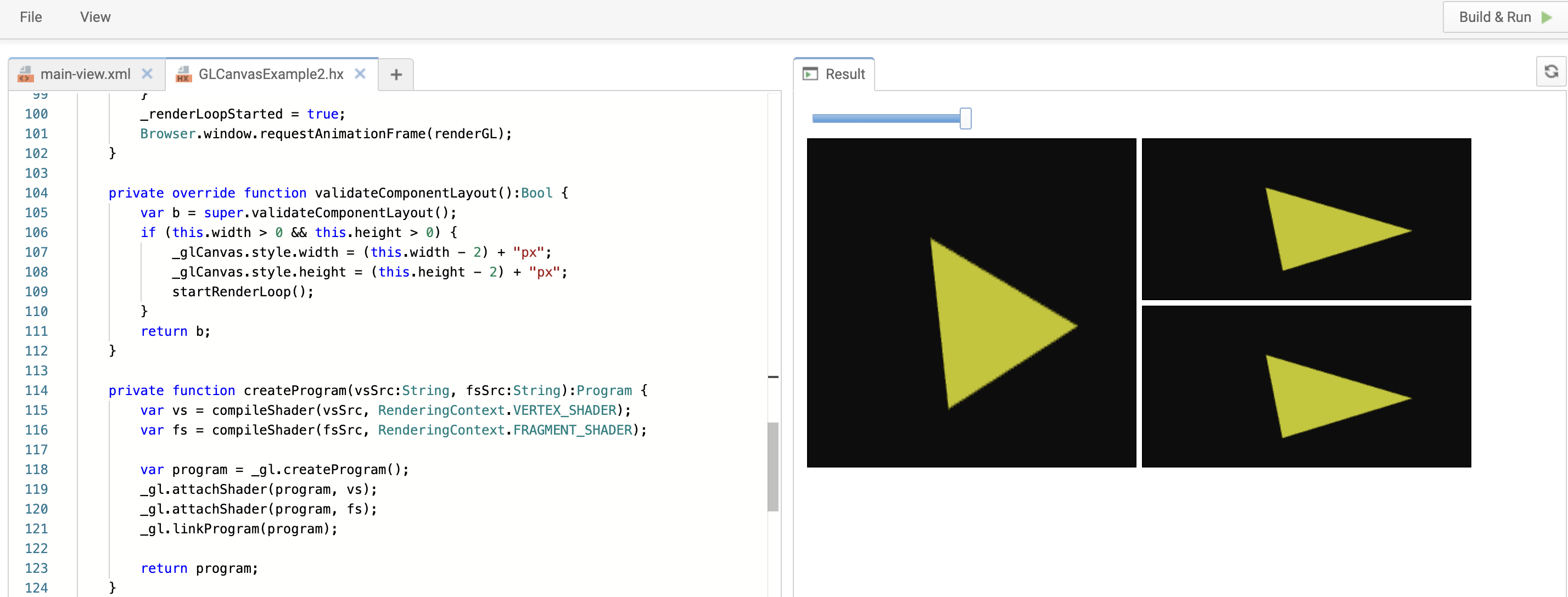Click the code editor vertical scrollbar thumb
This screenshot has width=1568, height=597.
[x=773, y=466]
